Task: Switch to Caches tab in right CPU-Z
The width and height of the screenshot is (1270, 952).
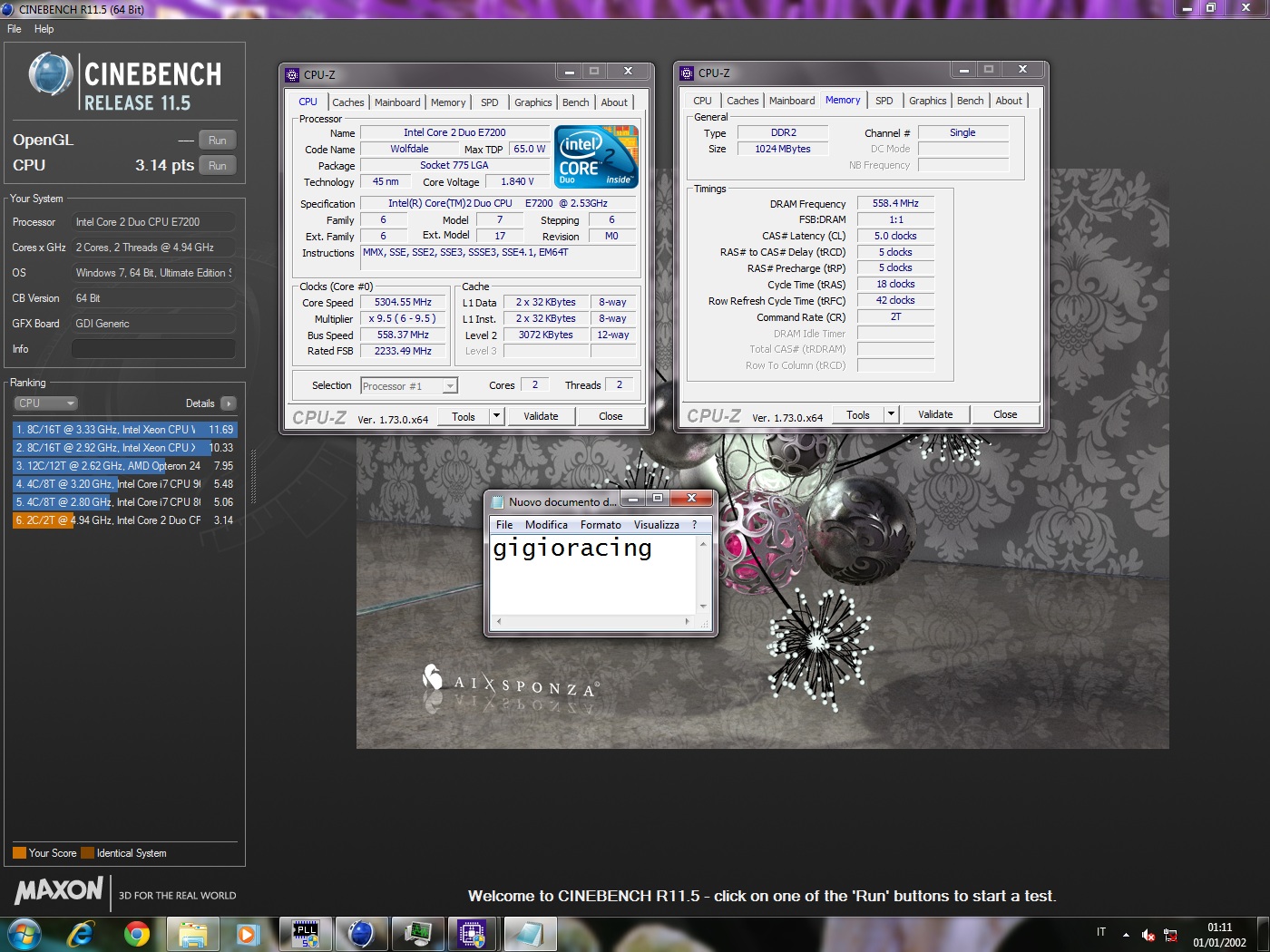Action: 742,101
